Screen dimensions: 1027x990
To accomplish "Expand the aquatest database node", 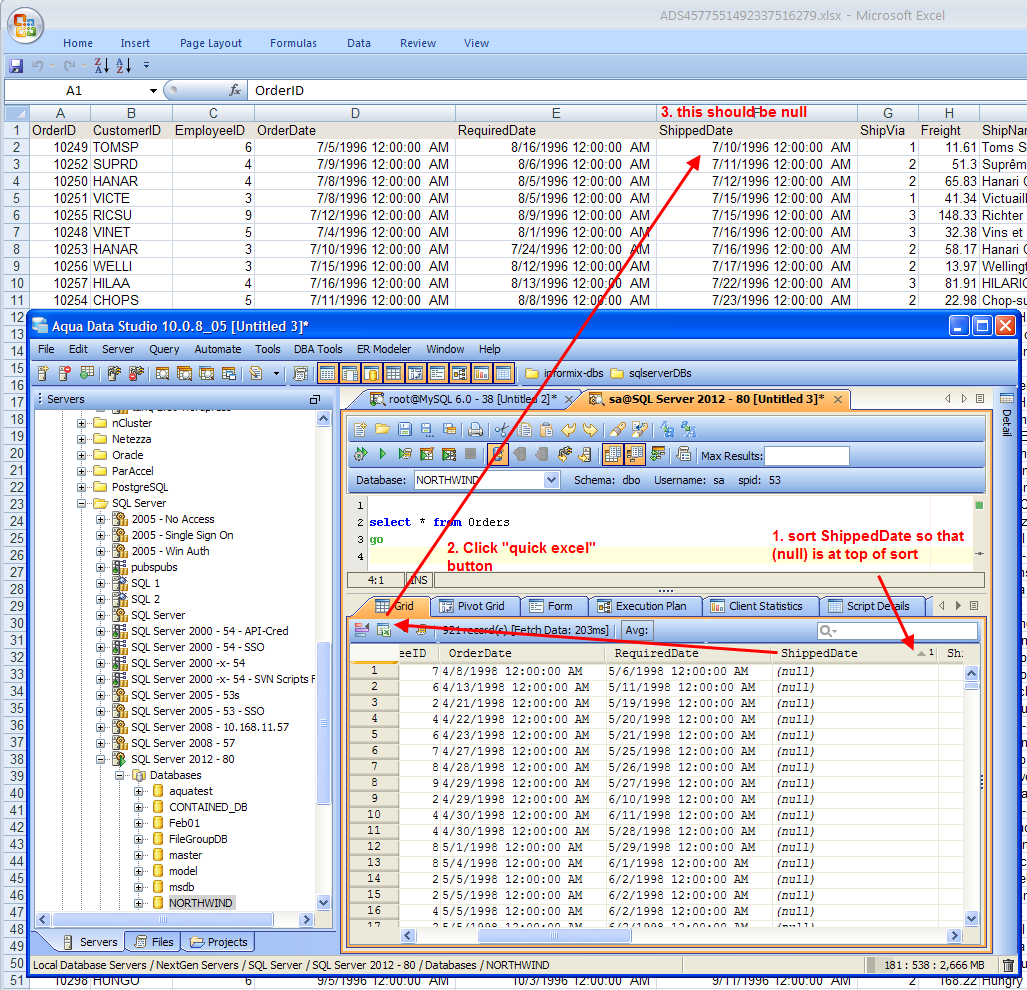I will click(x=138, y=792).
